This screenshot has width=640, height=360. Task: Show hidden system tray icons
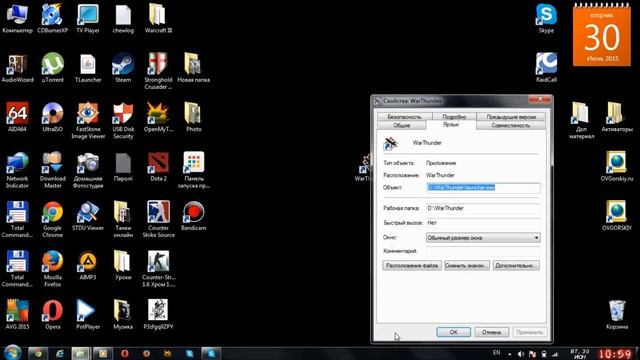coord(509,354)
